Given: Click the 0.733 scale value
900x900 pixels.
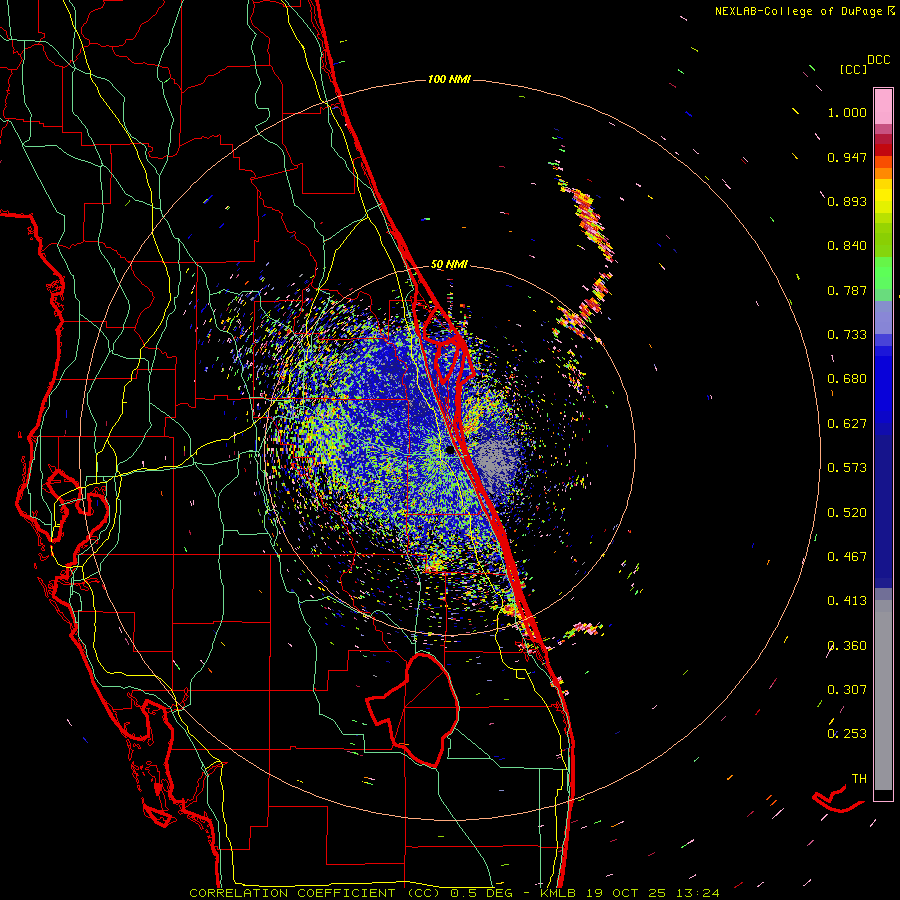Looking at the screenshot, I should (847, 335).
